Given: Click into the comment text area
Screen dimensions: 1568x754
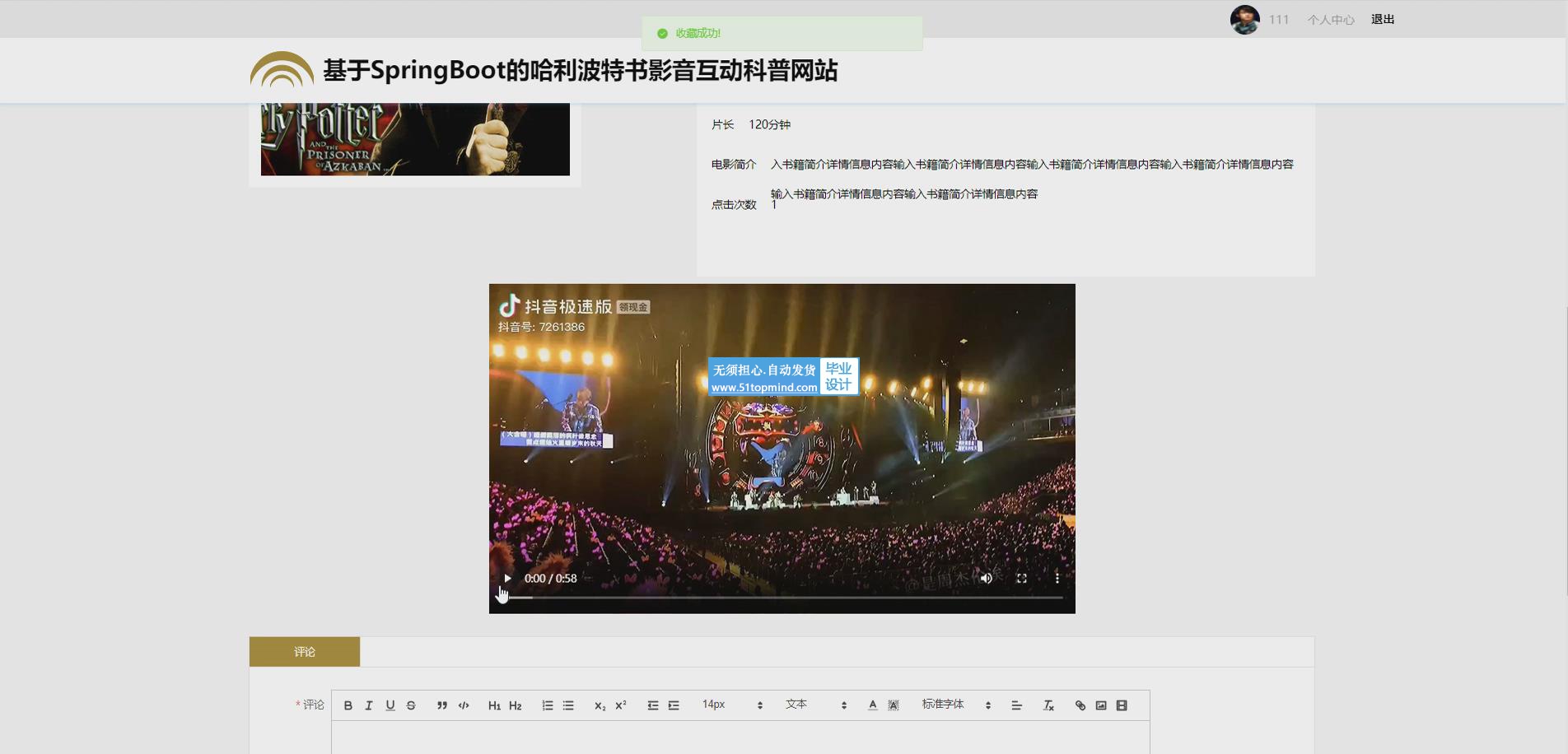Looking at the screenshot, I should click(x=740, y=738).
